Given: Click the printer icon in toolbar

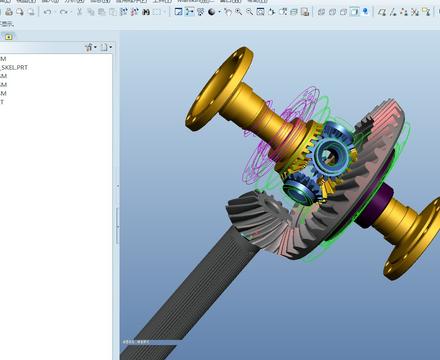Looking at the screenshot, I should click(9, 12).
